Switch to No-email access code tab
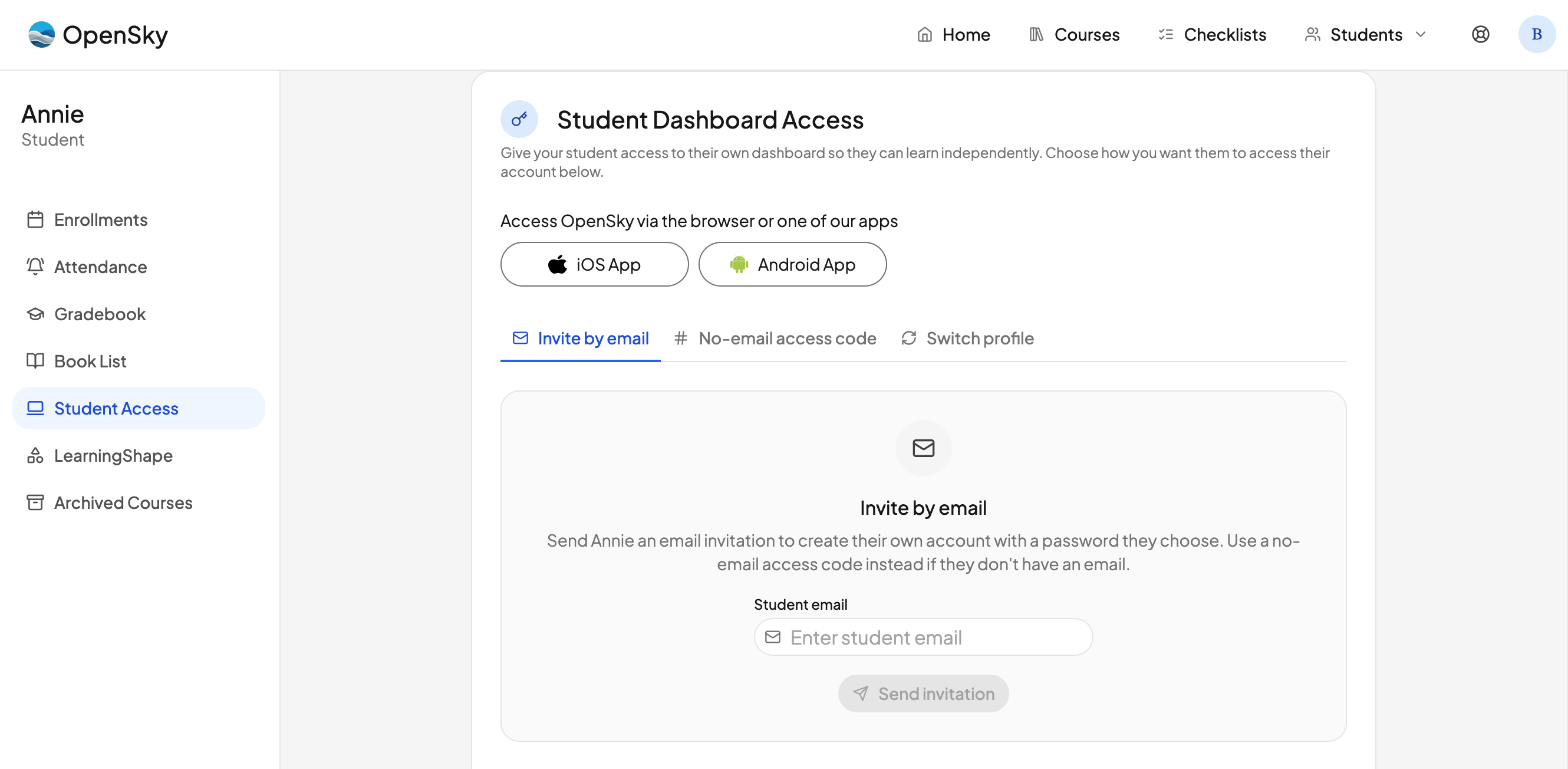Screen dimensions: 1568x769 (775, 338)
